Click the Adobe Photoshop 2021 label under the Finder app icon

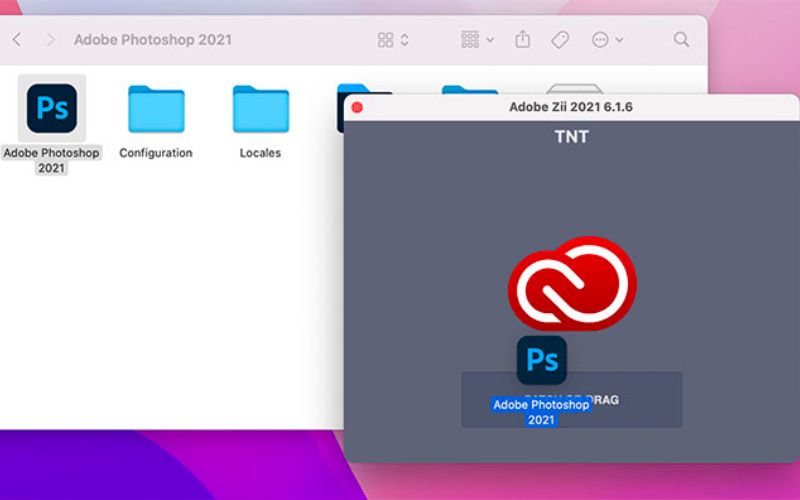point(51,160)
